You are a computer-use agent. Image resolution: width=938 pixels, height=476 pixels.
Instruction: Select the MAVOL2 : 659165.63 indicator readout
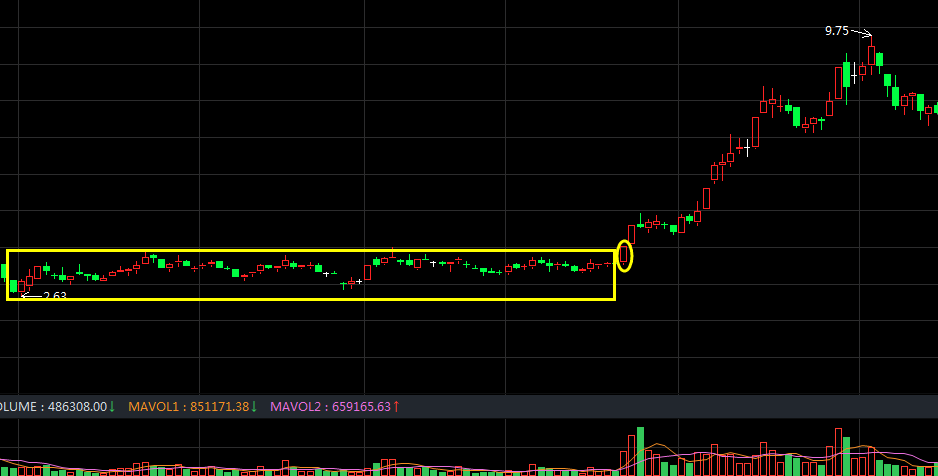(330, 407)
